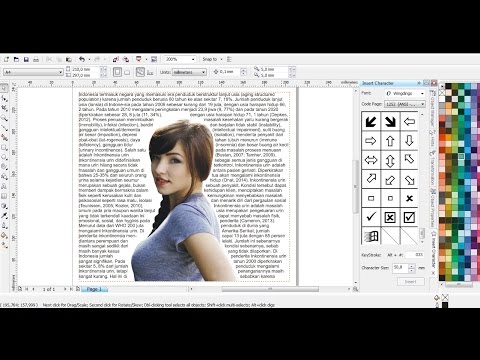Viewport: 480px width, 360px height.
Task: Set page to Portrait orientation
Action: (117, 72)
